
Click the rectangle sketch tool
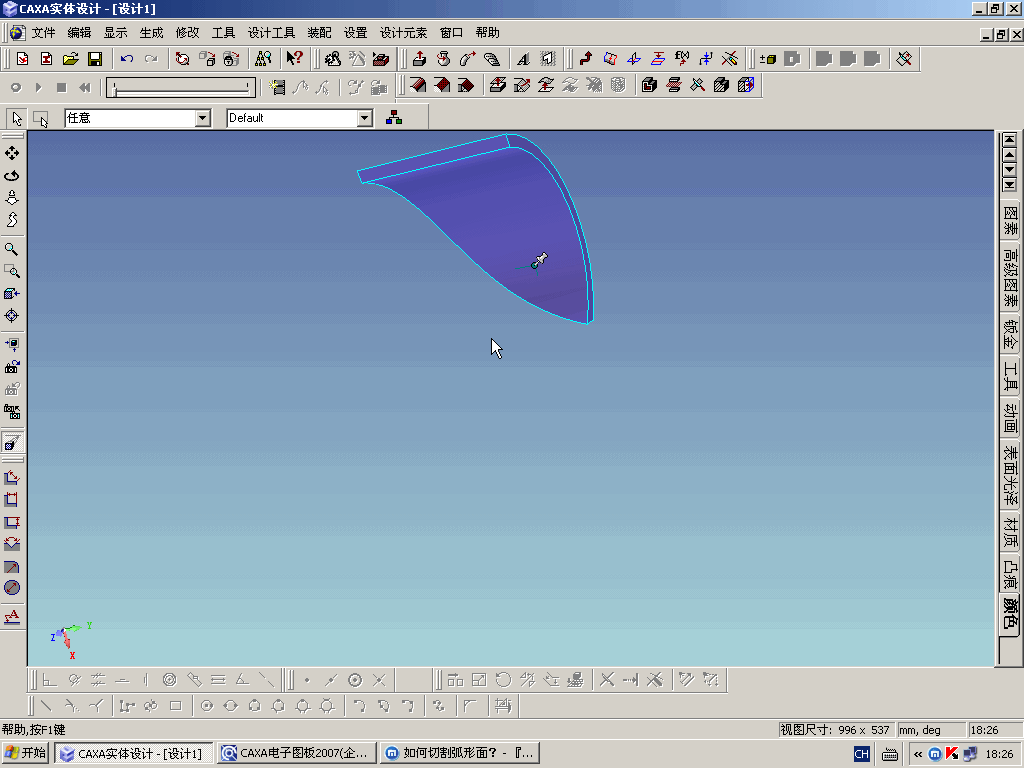tap(175, 706)
